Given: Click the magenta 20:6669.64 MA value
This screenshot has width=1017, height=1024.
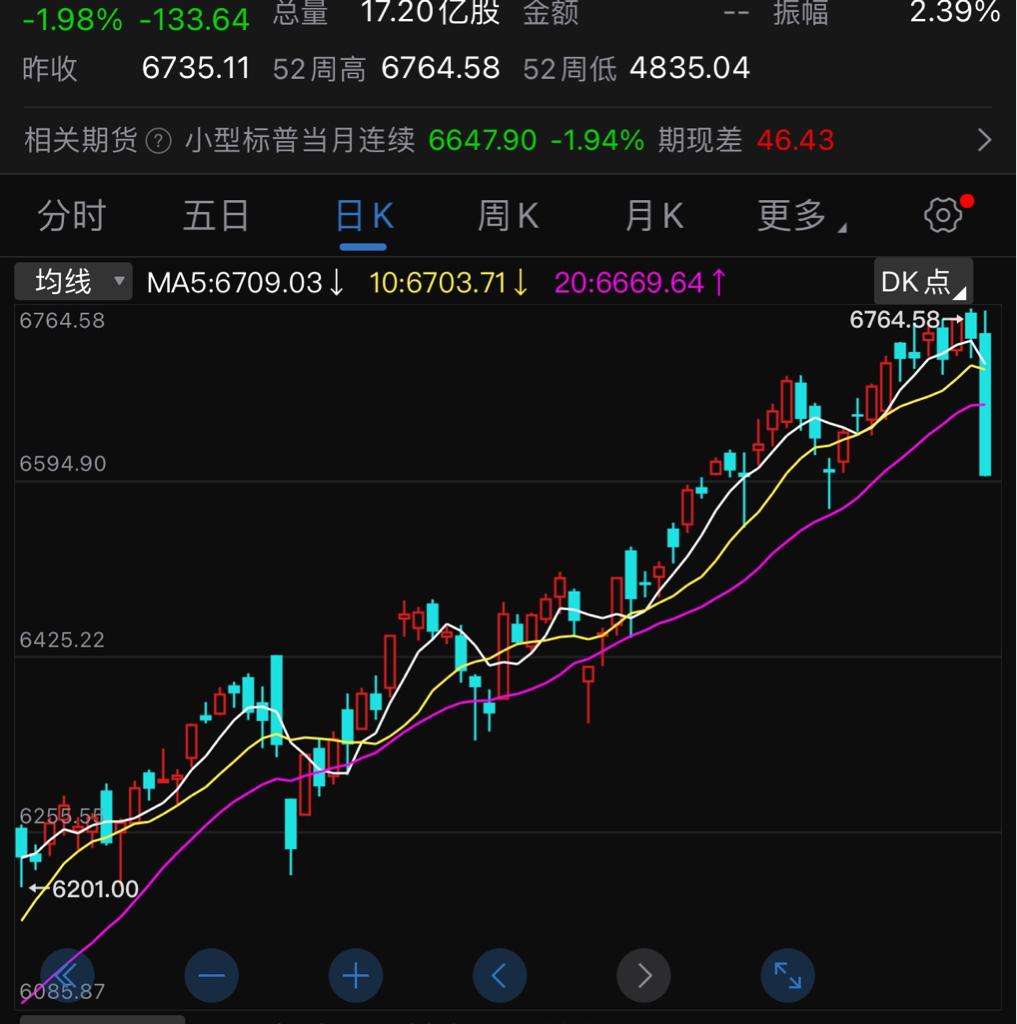Looking at the screenshot, I should coord(640,283).
